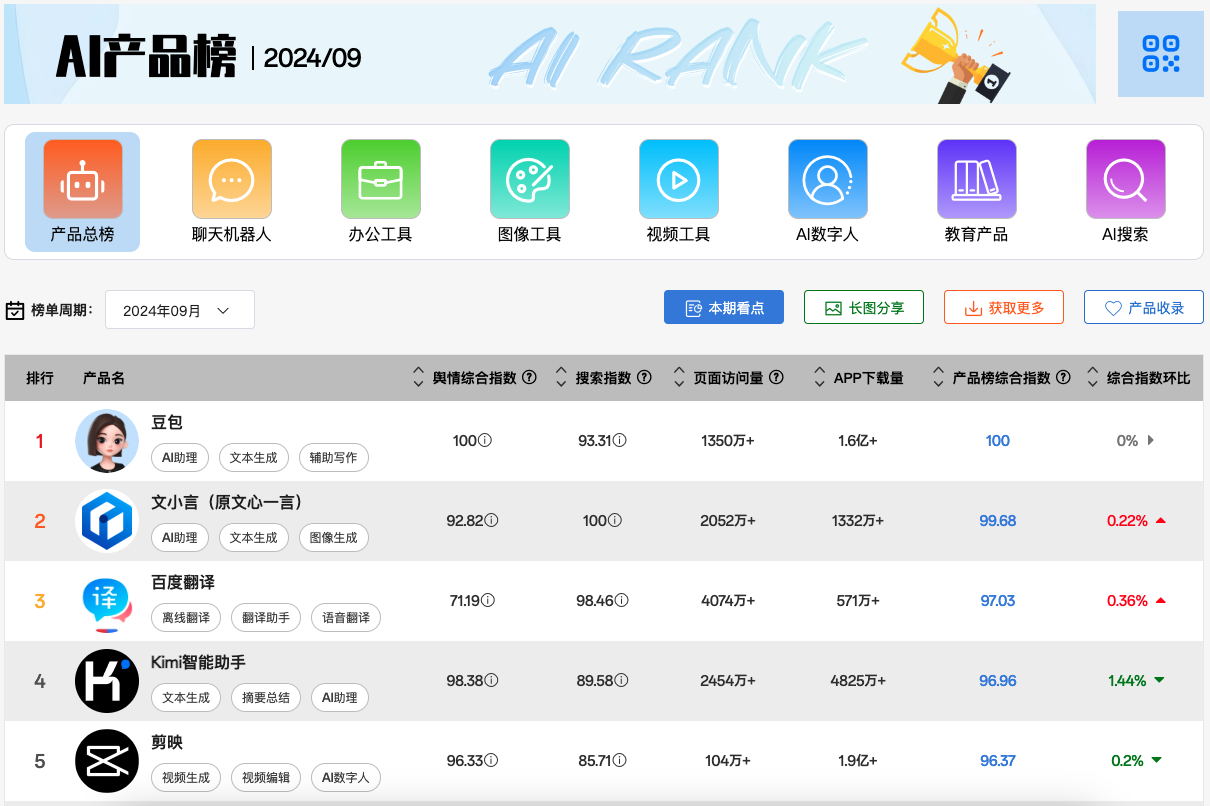Open 百度翻译 product name link
The image size is (1210, 806).
point(183,582)
